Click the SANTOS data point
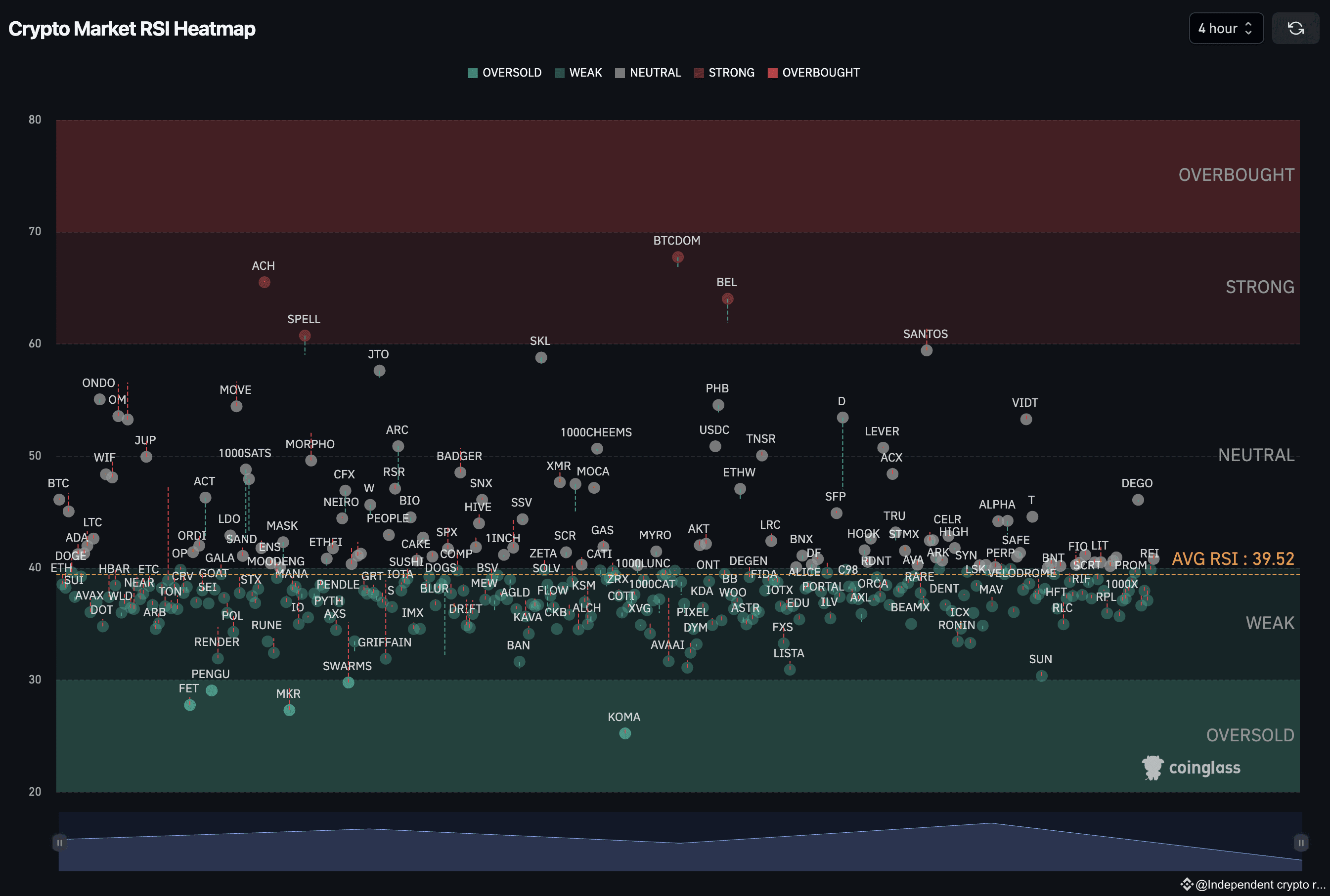 pyautogui.click(x=926, y=350)
